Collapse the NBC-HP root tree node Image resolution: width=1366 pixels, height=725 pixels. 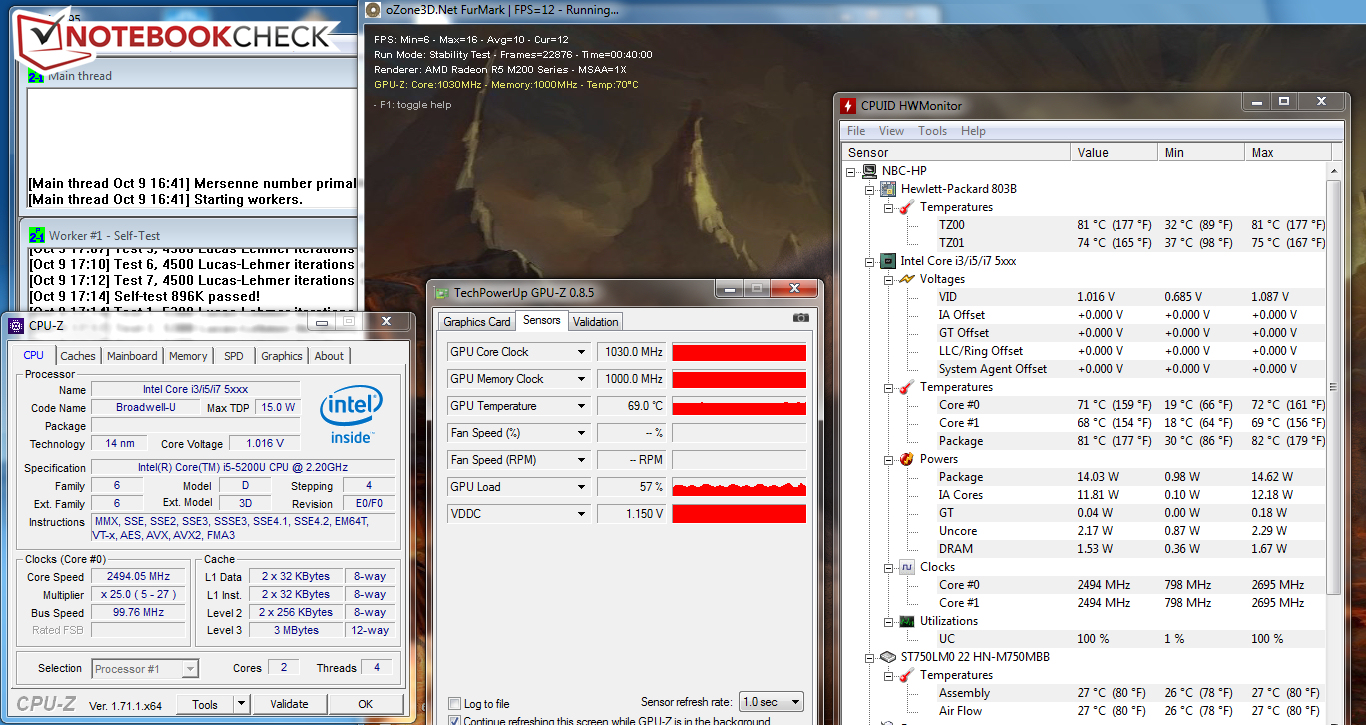pyautogui.click(x=851, y=171)
